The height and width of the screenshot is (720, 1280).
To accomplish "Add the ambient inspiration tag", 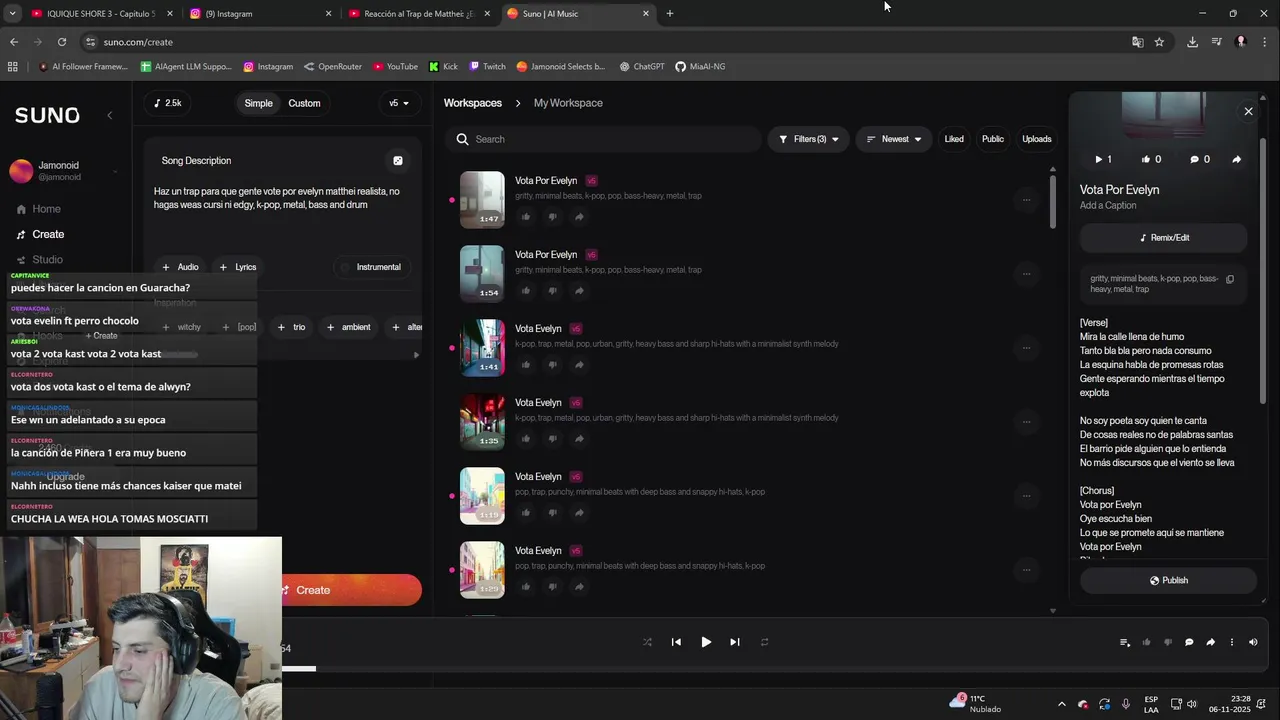I will point(348,327).
